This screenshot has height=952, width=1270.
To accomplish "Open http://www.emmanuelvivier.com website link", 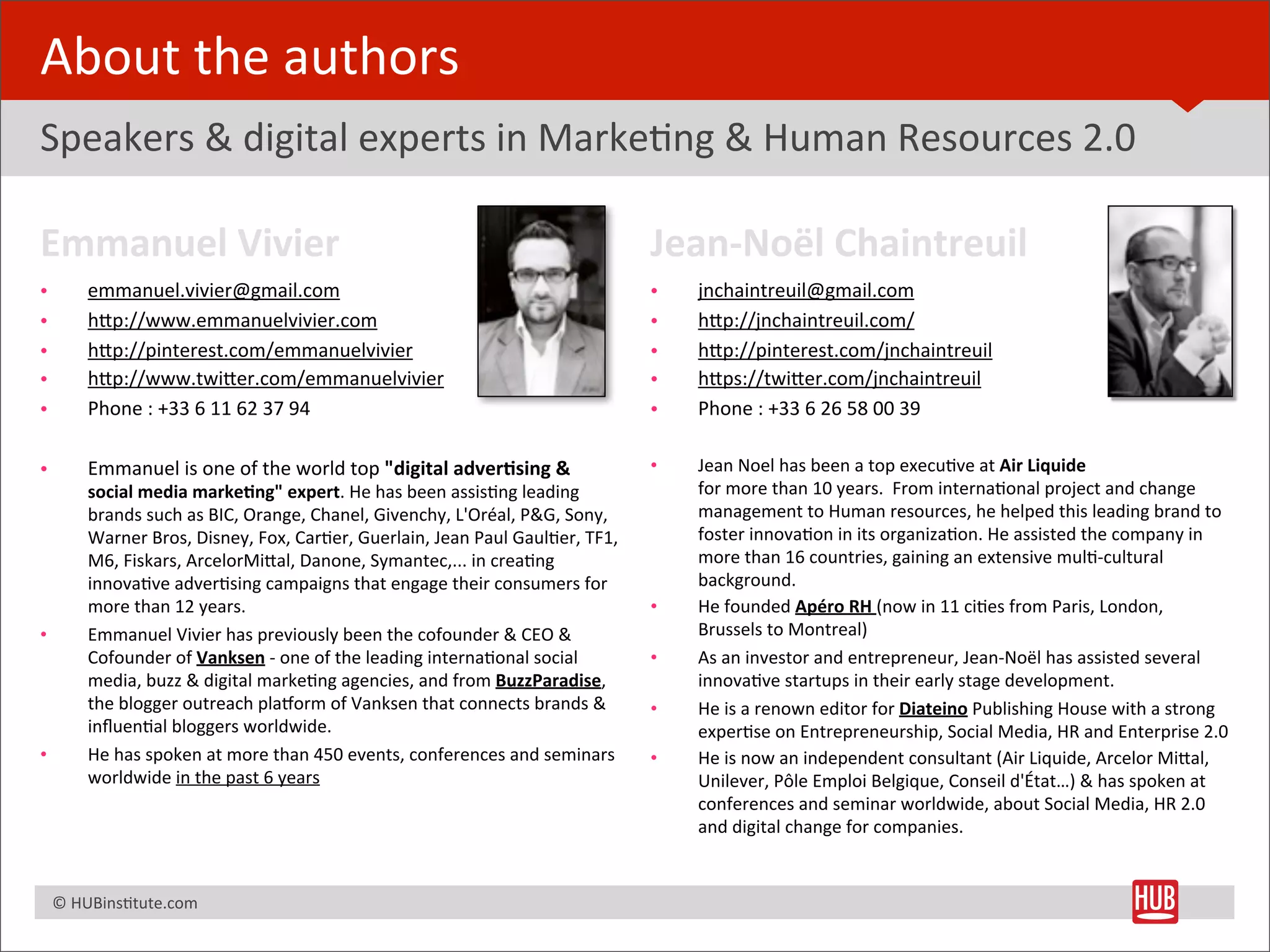I will (232, 320).
